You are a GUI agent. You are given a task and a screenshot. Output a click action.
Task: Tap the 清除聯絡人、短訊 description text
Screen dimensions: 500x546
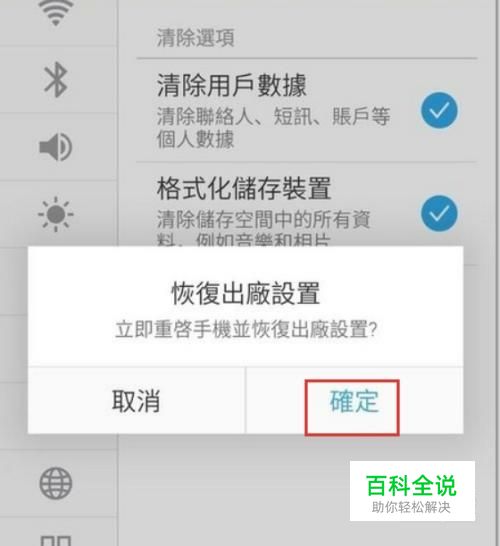[x=273, y=127]
